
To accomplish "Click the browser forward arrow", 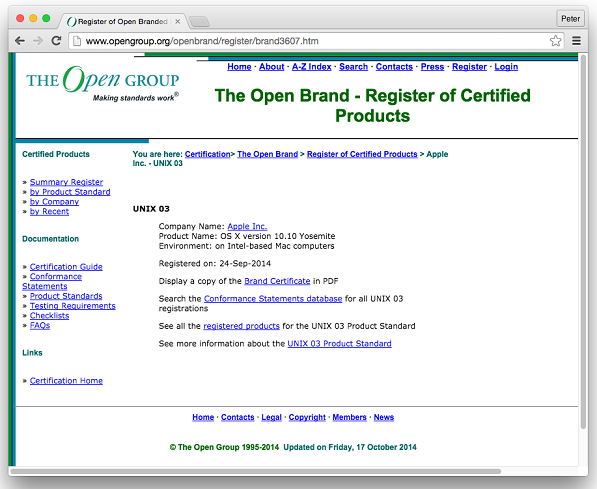I will coord(38,41).
